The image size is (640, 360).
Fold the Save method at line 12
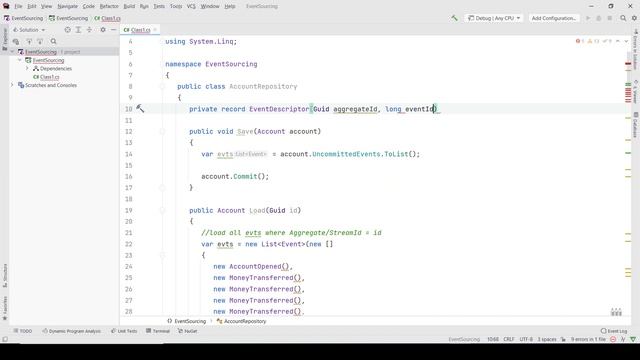point(162,131)
